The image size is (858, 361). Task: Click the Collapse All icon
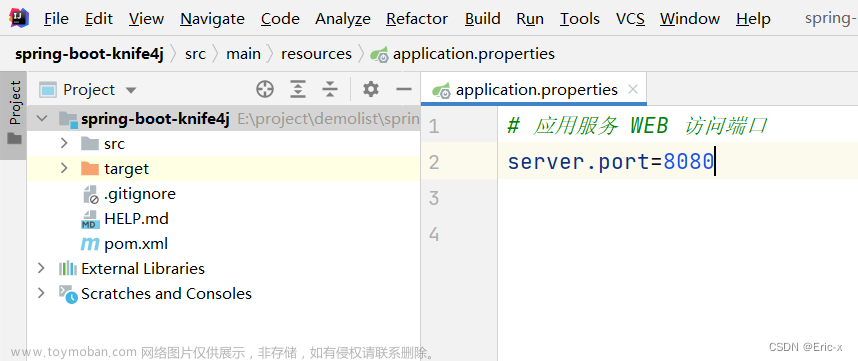click(x=330, y=89)
